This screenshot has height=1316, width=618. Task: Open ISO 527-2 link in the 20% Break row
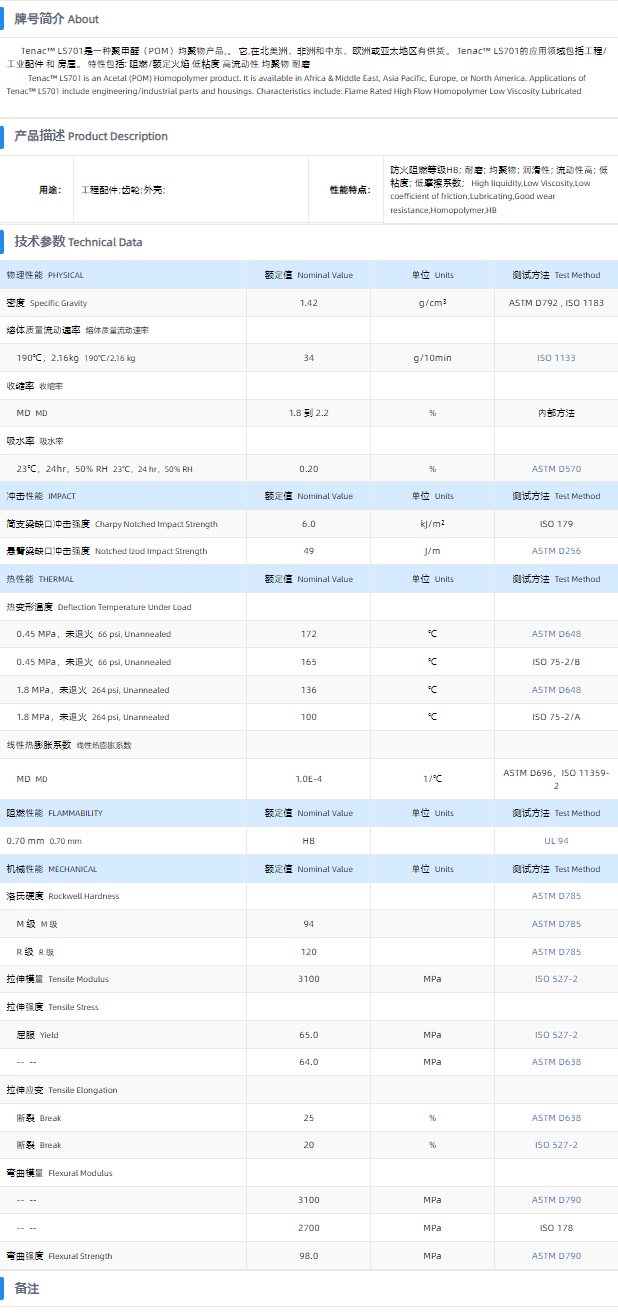[556, 1145]
